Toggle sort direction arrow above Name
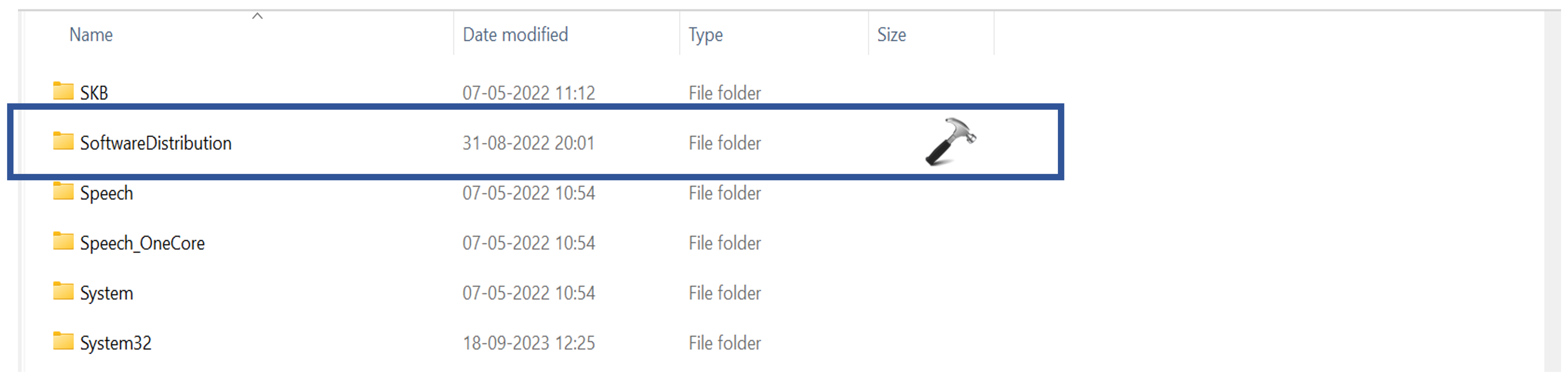The height and width of the screenshot is (379, 1568). click(x=257, y=16)
